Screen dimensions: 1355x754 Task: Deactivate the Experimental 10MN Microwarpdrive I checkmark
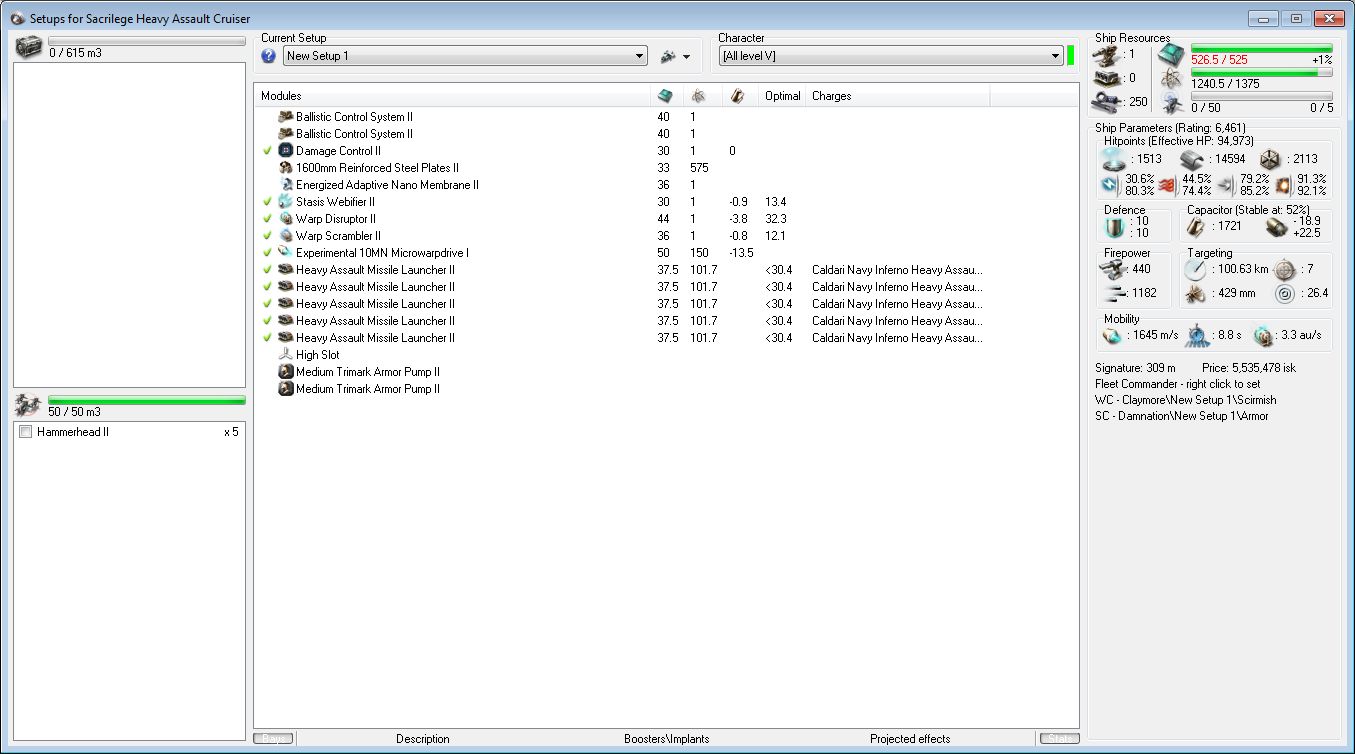[268, 253]
